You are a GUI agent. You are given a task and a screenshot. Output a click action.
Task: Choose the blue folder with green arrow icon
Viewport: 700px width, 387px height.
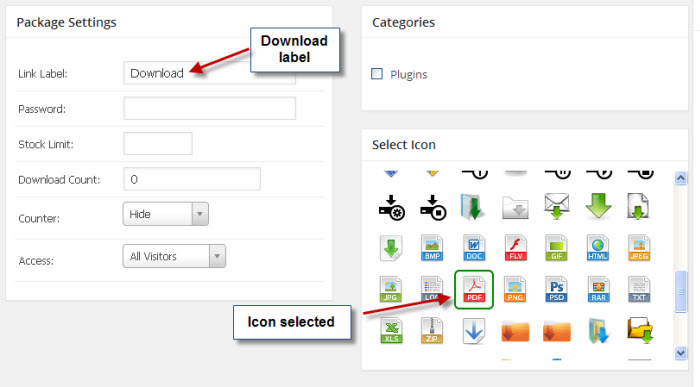(x=473, y=207)
